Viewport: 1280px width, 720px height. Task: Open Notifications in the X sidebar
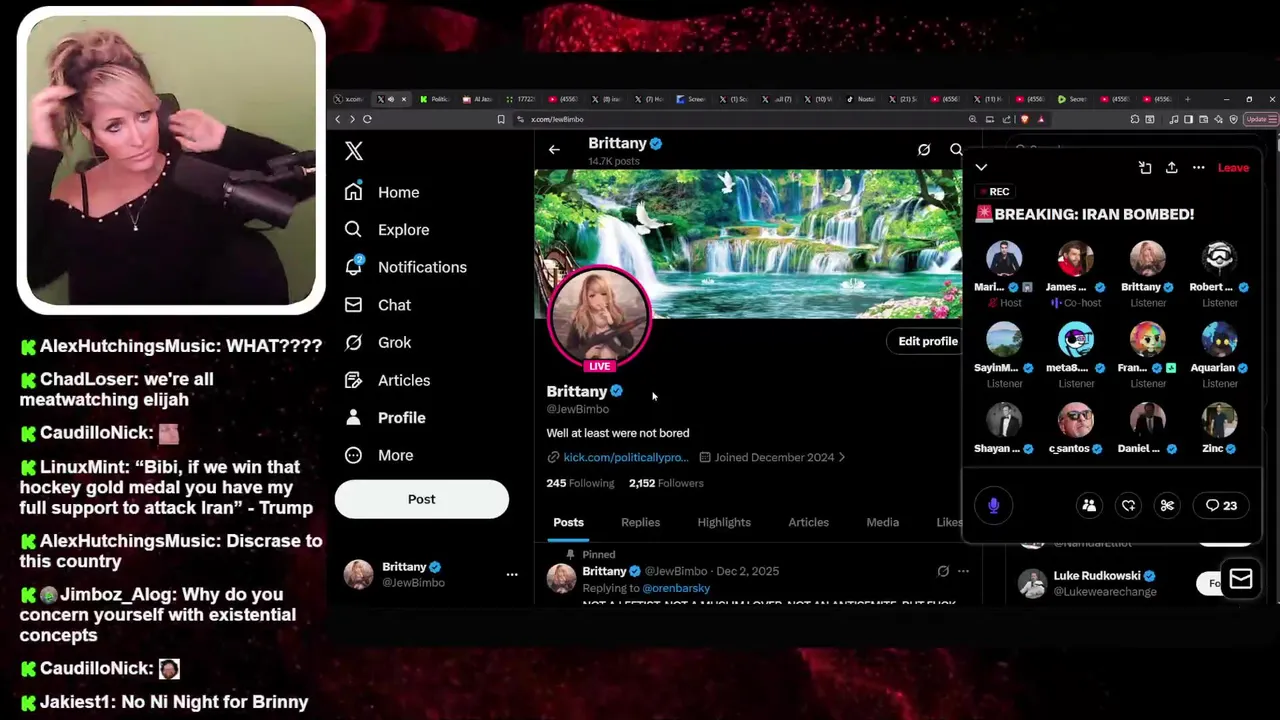pyautogui.click(x=406, y=267)
